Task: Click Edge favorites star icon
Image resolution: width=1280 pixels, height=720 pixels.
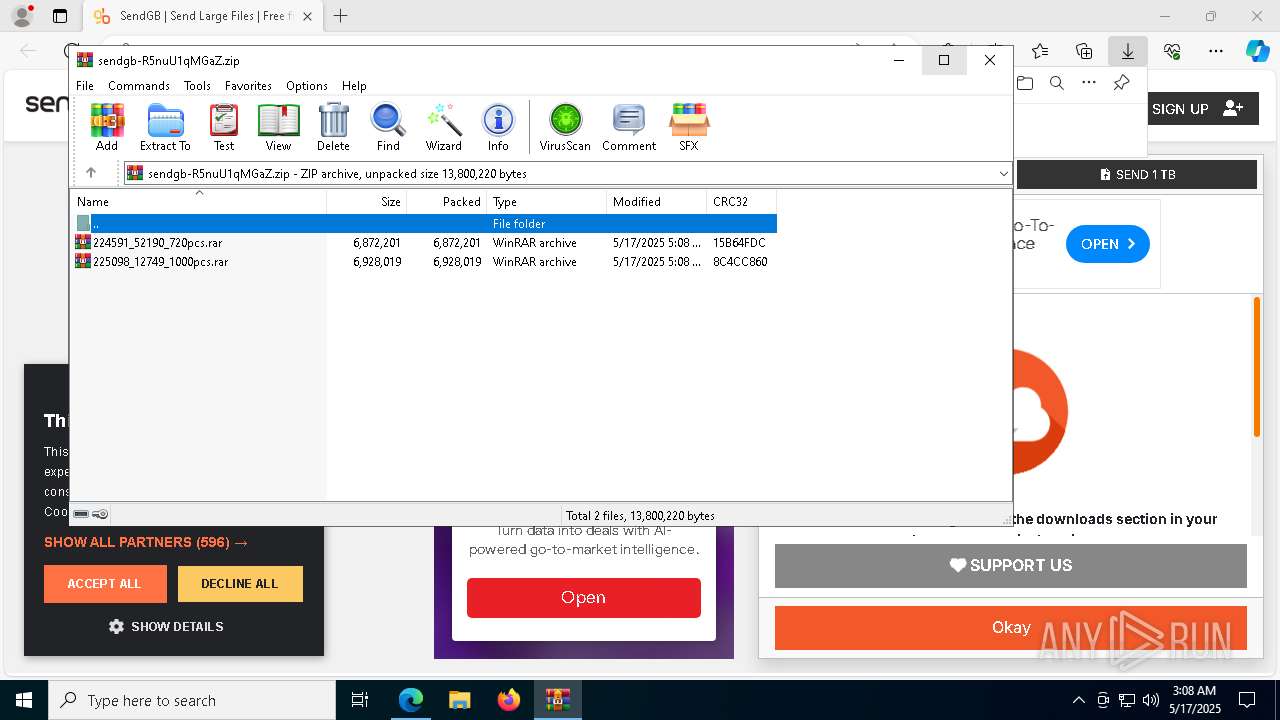Action: (x=1040, y=50)
